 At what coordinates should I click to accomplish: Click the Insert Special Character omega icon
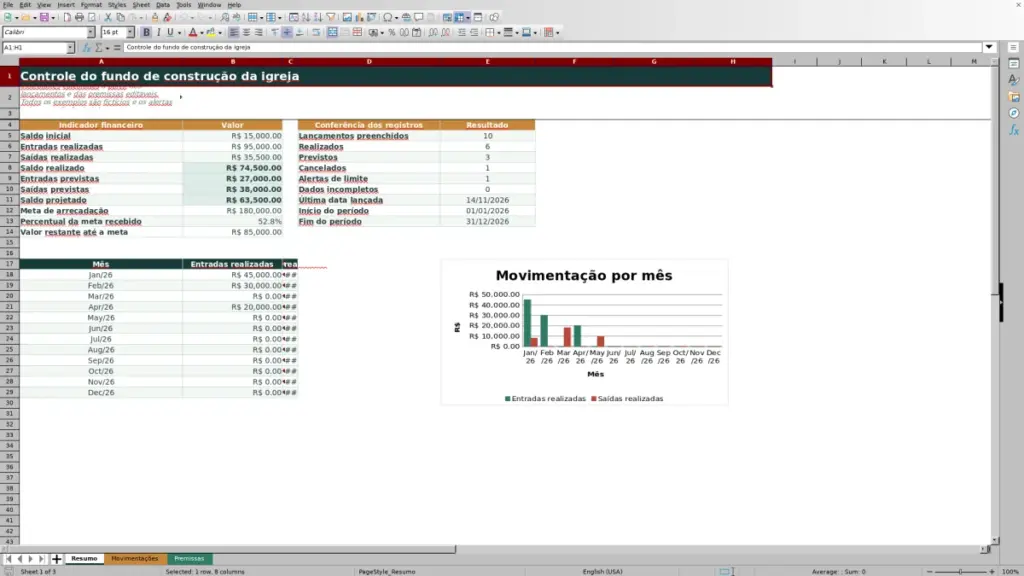388,18
